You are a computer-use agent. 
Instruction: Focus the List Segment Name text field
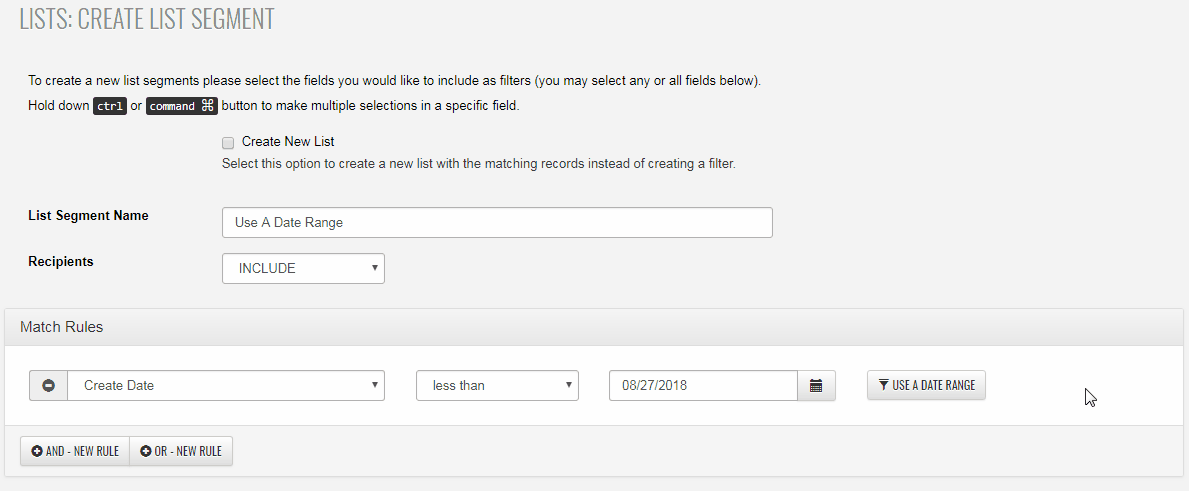click(x=497, y=222)
